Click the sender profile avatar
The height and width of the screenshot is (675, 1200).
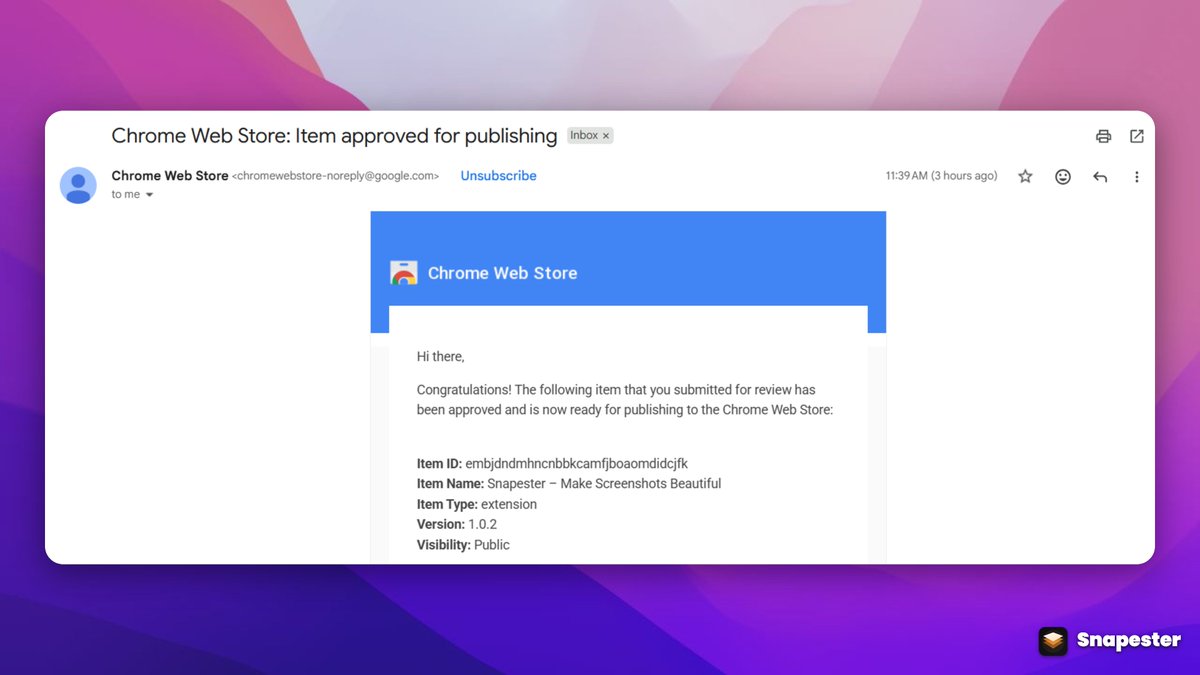(78, 185)
